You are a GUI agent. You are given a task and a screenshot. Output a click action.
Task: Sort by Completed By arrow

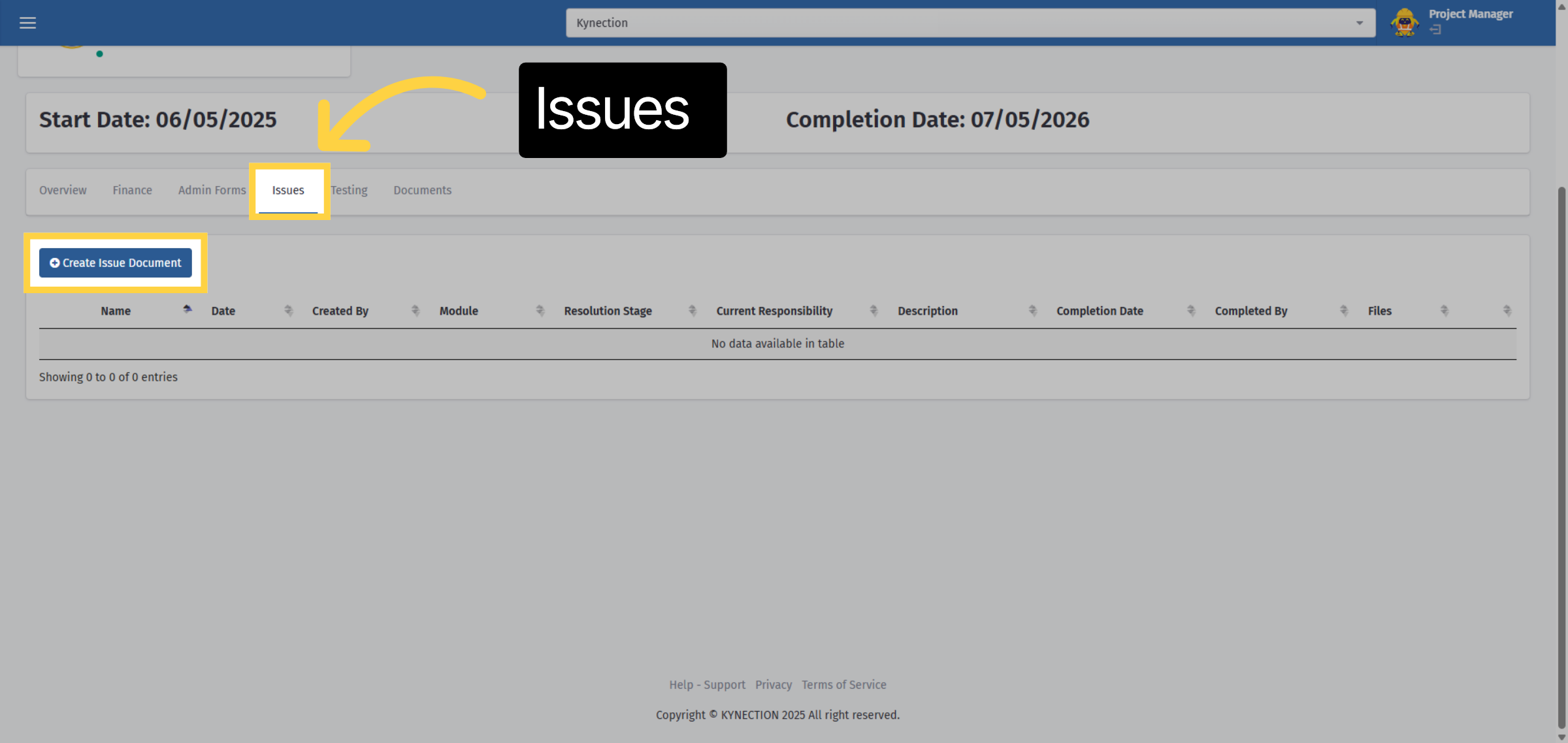coord(1343,311)
